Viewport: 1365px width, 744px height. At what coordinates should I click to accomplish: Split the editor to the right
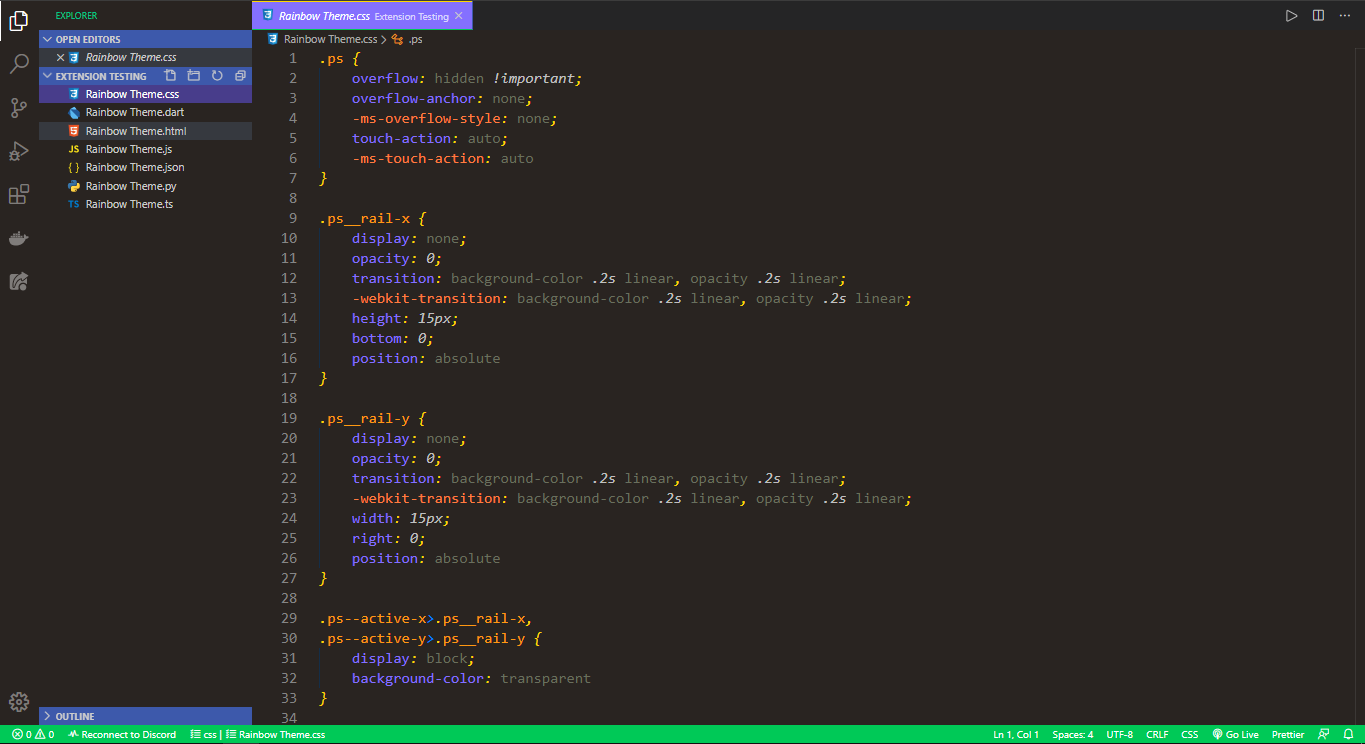(x=1318, y=16)
